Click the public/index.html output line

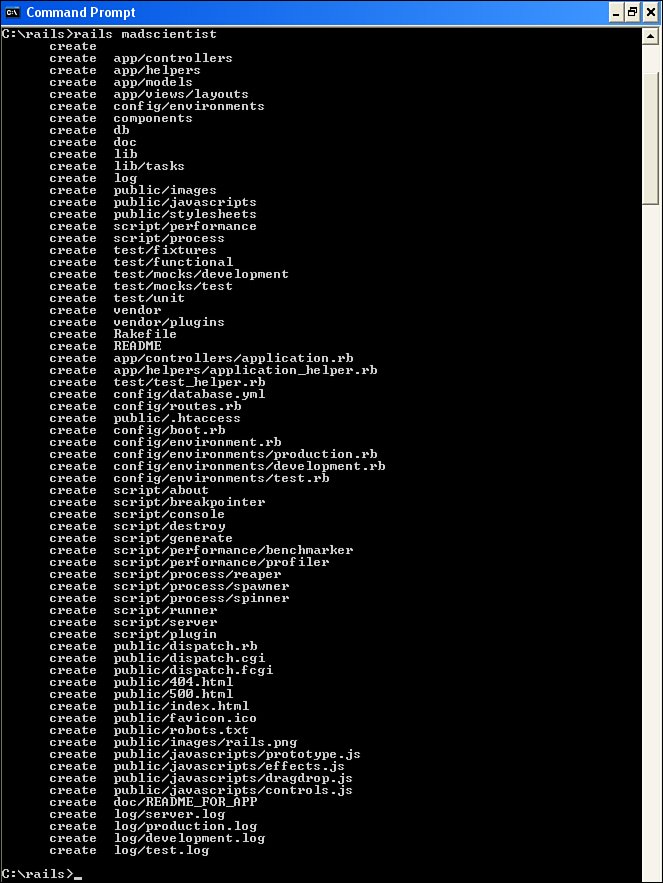click(149, 706)
